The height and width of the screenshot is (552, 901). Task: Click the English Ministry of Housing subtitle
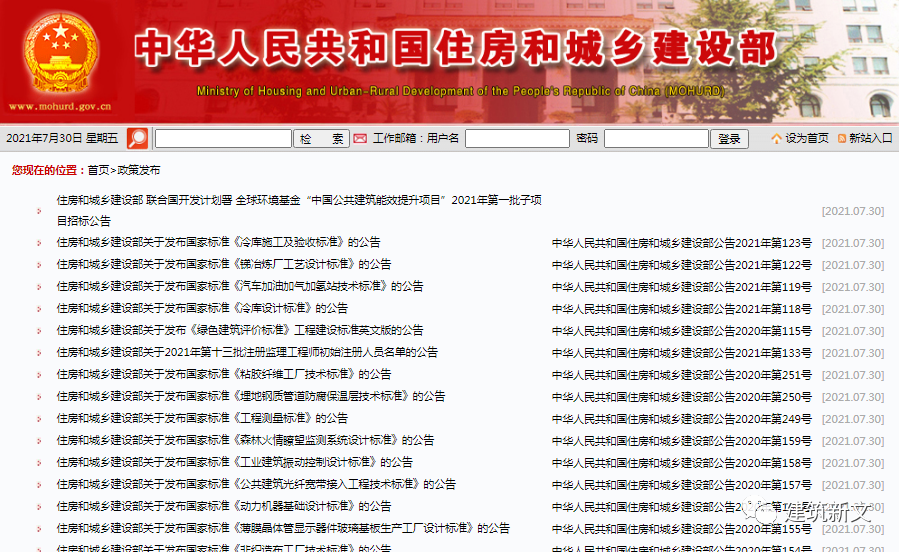pyautogui.click(x=460, y=91)
